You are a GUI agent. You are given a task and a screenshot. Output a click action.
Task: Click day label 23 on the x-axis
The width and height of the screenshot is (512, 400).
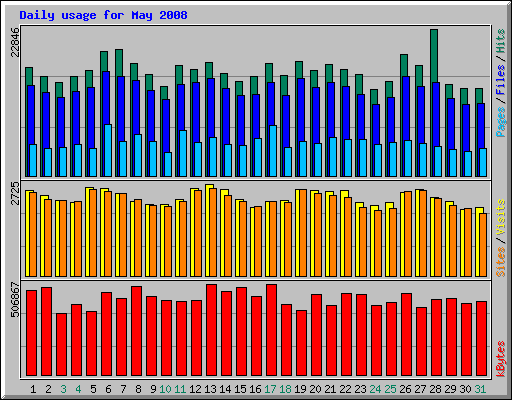tap(360, 389)
